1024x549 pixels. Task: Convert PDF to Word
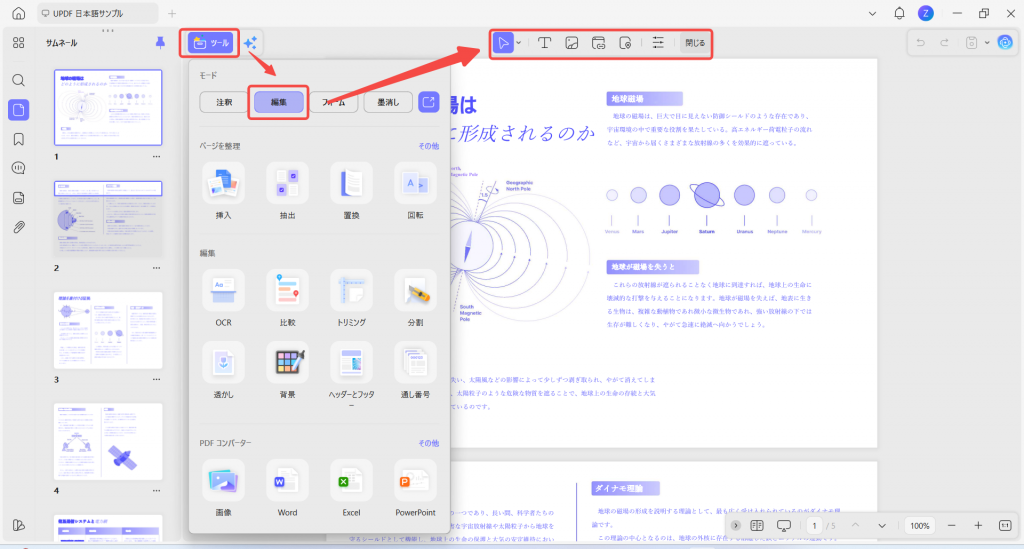tap(287, 480)
